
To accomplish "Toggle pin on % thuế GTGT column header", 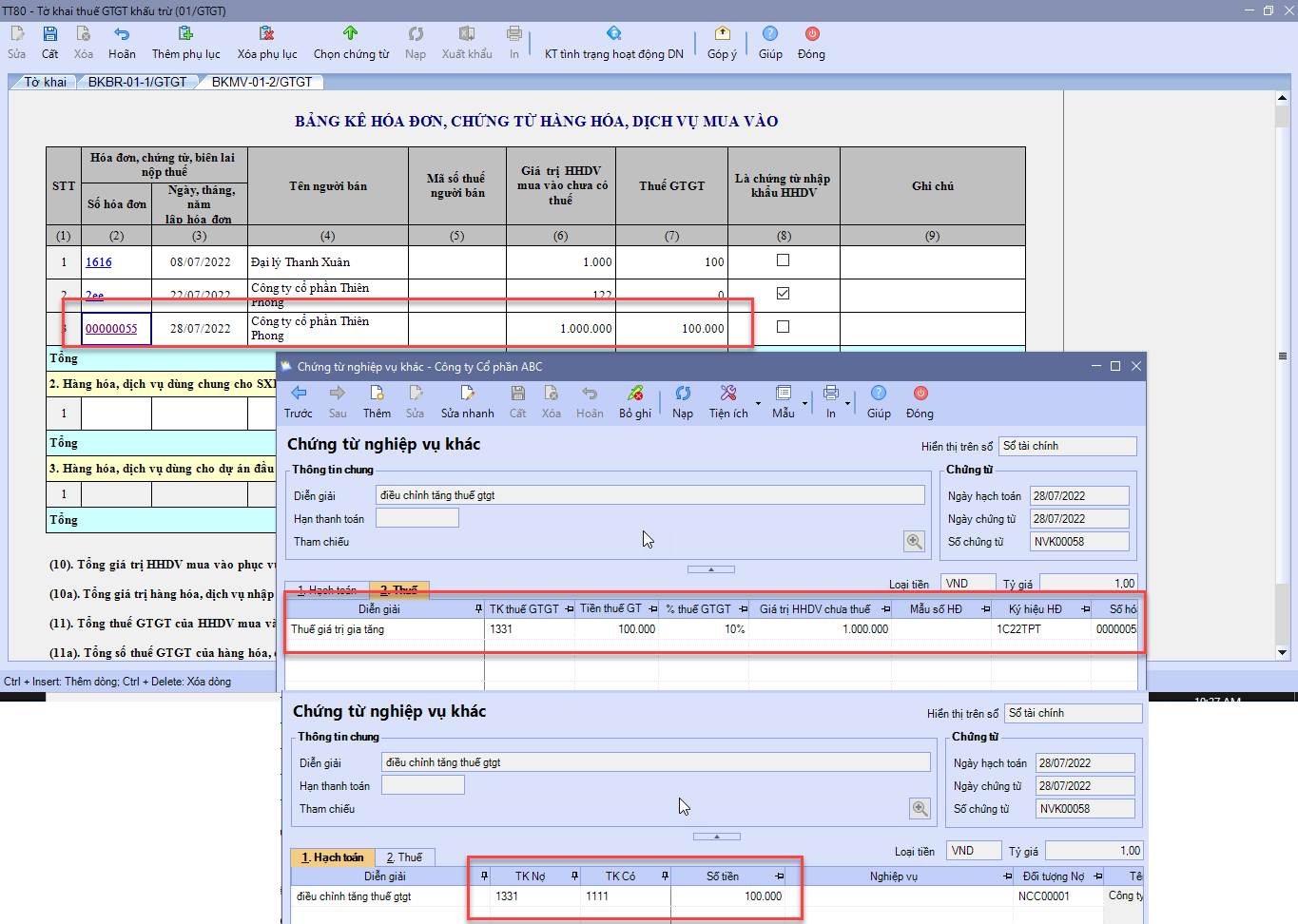I will pyautogui.click(x=743, y=609).
